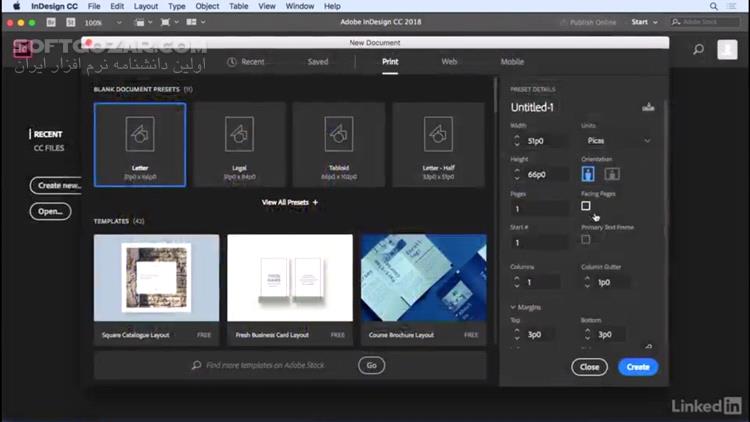Open the Layout menu
Viewport: 750px width, 422px height.
coord(145,6)
